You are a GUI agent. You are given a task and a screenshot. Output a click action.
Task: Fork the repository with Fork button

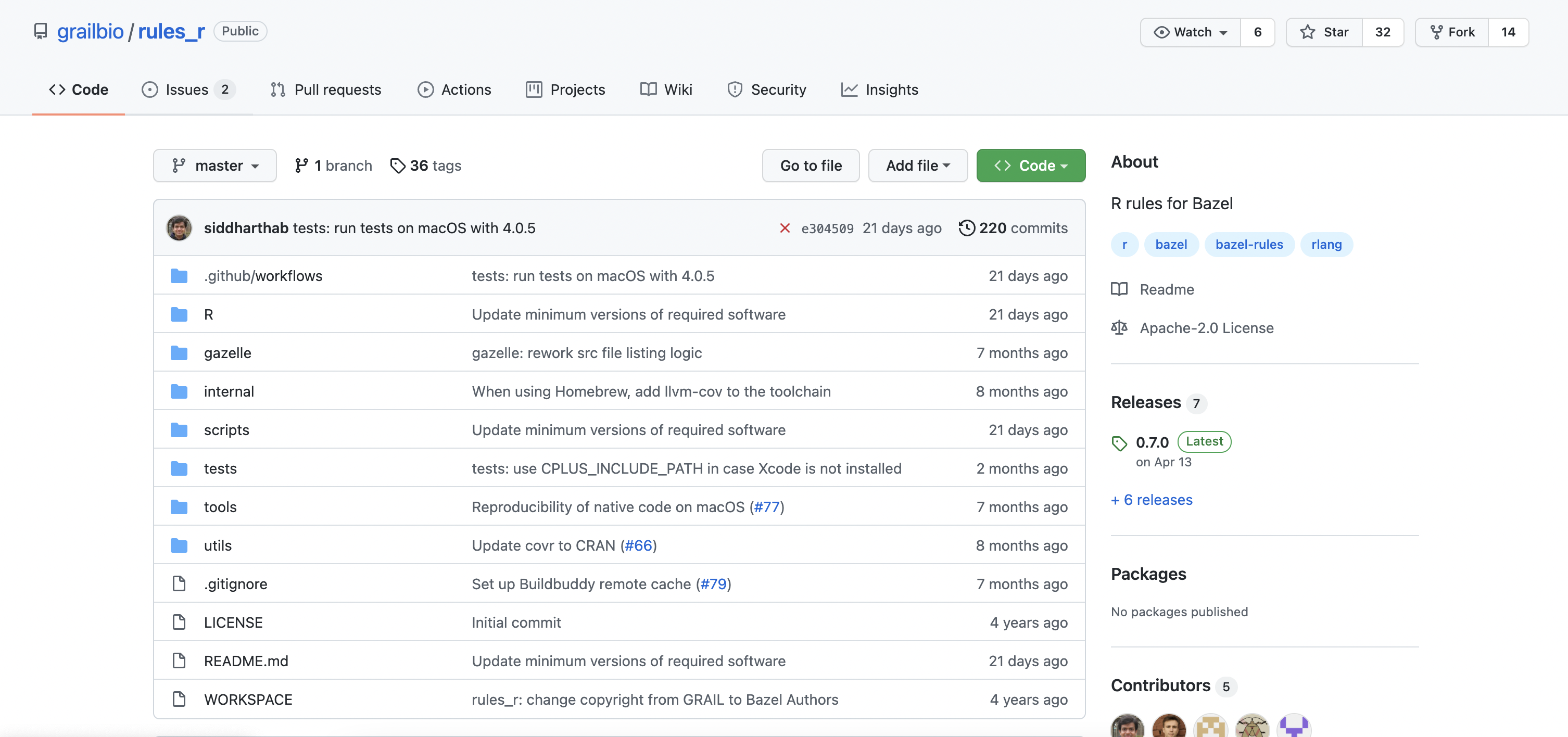1452,32
